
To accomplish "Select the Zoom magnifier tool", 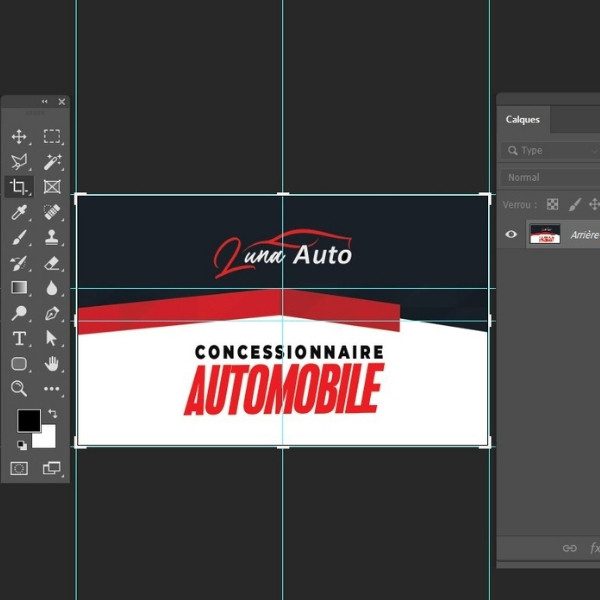I will (x=19, y=389).
